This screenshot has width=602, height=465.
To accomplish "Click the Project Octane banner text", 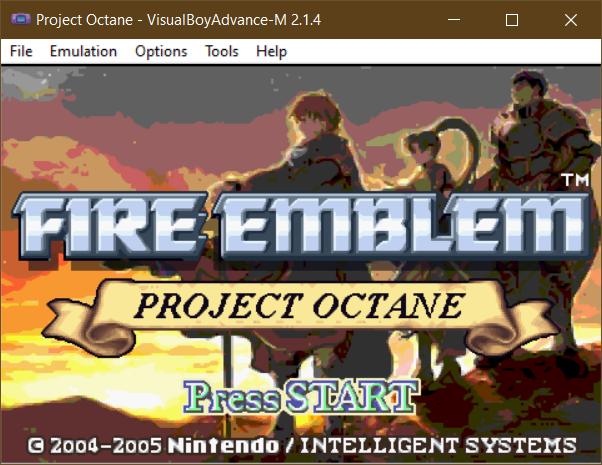I will 299,306.
